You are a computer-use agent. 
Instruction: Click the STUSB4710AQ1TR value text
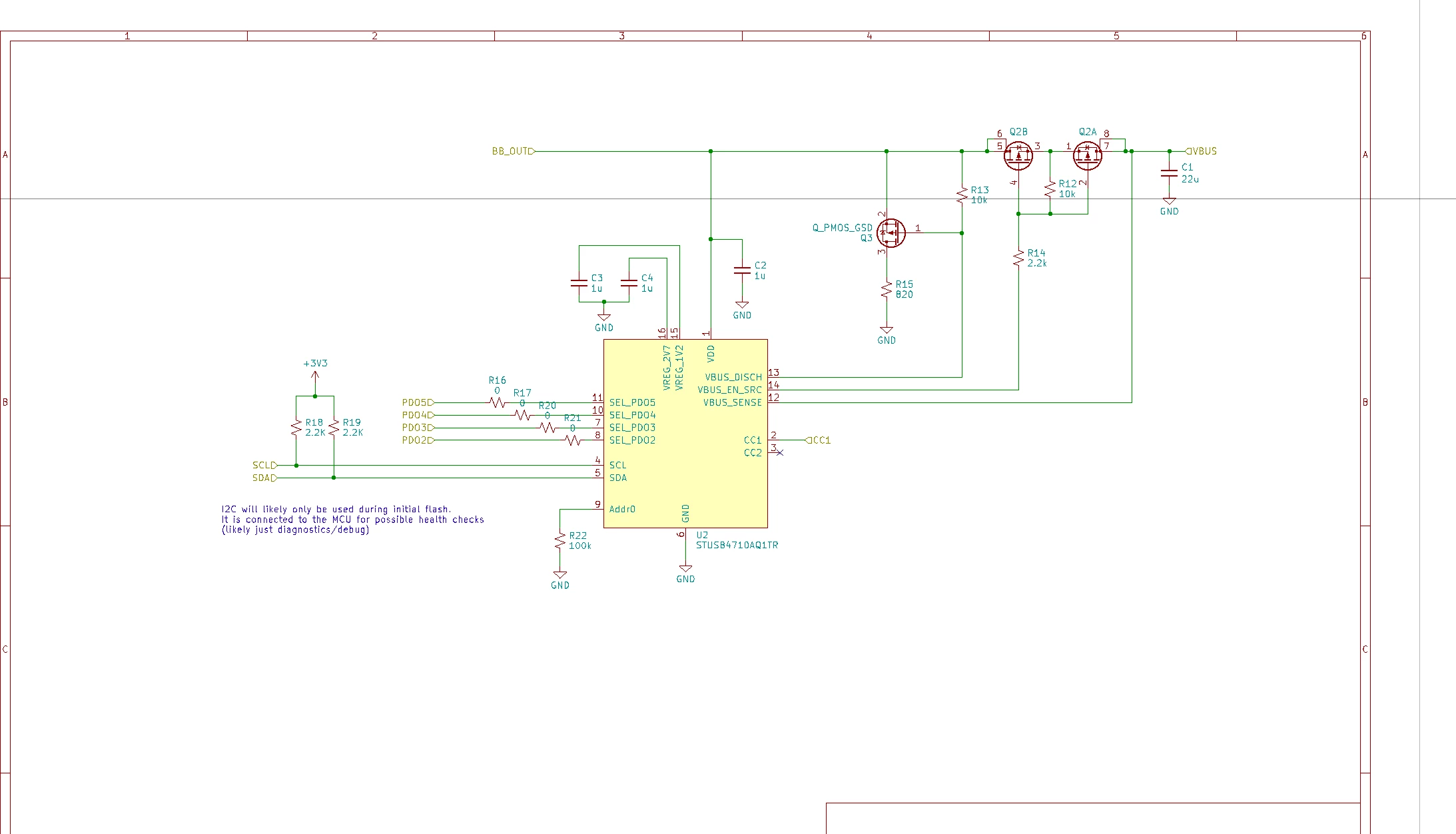(x=737, y=545)
